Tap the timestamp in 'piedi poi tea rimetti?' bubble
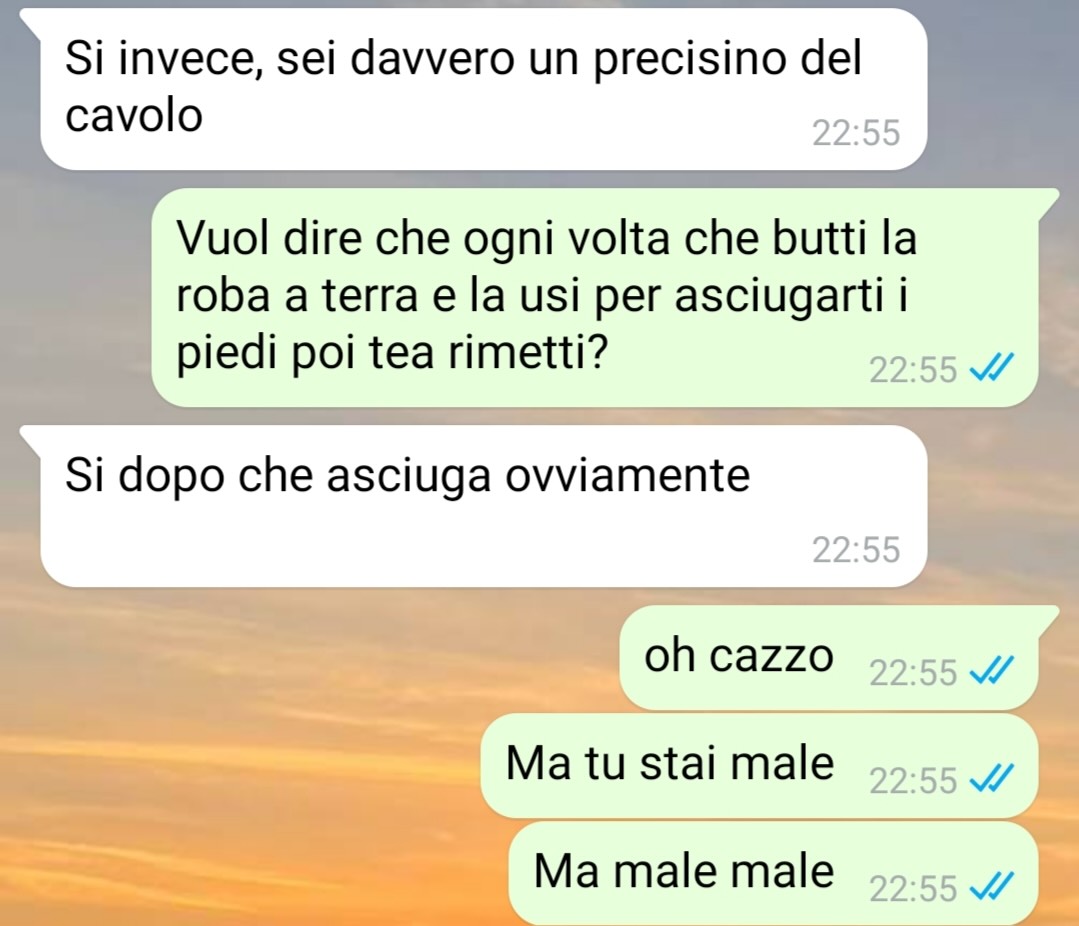Screen dimensions: 1079x926 tap(913, 370)
